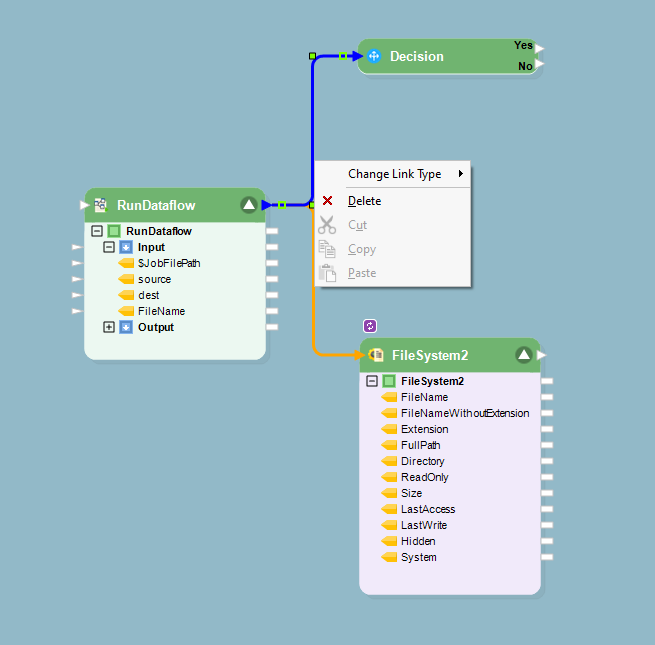Screen dimensions: 655x645
Task: Click the FileSystem2 node header icon
Action: [376, 354]
